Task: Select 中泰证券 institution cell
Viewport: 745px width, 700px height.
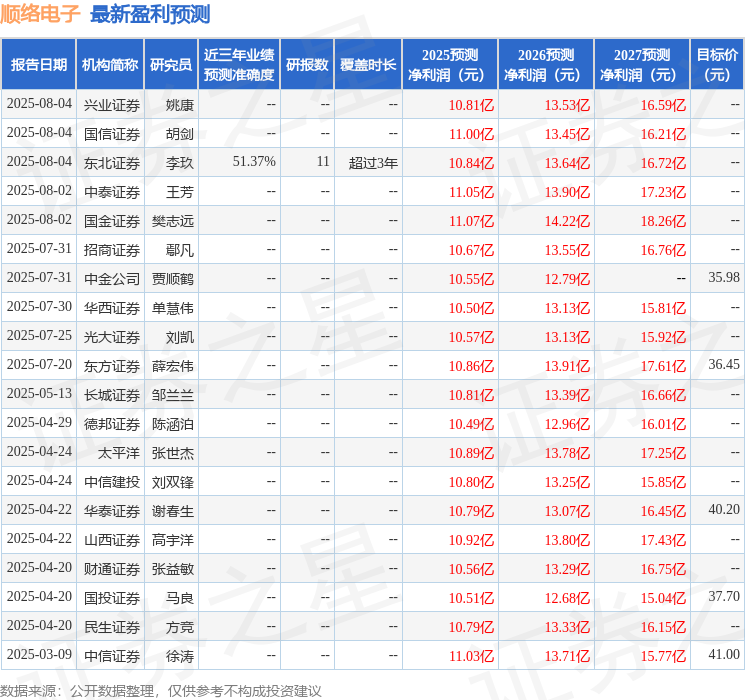Action: tap(112, 192)
